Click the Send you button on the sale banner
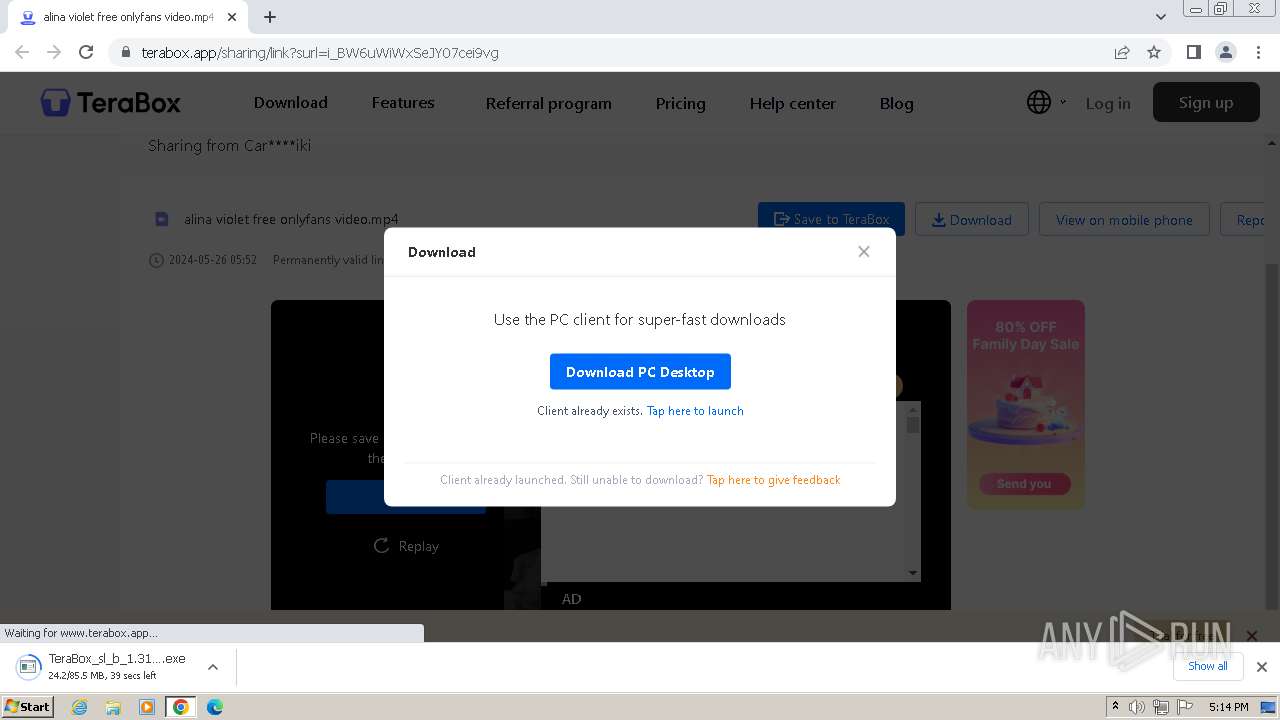 coord(1024,484)
